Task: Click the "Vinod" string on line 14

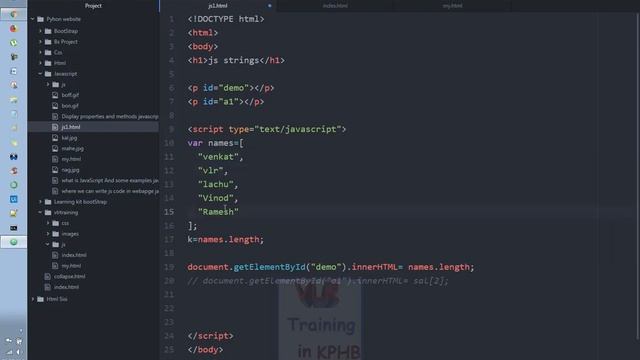Action: click(216, 198)
